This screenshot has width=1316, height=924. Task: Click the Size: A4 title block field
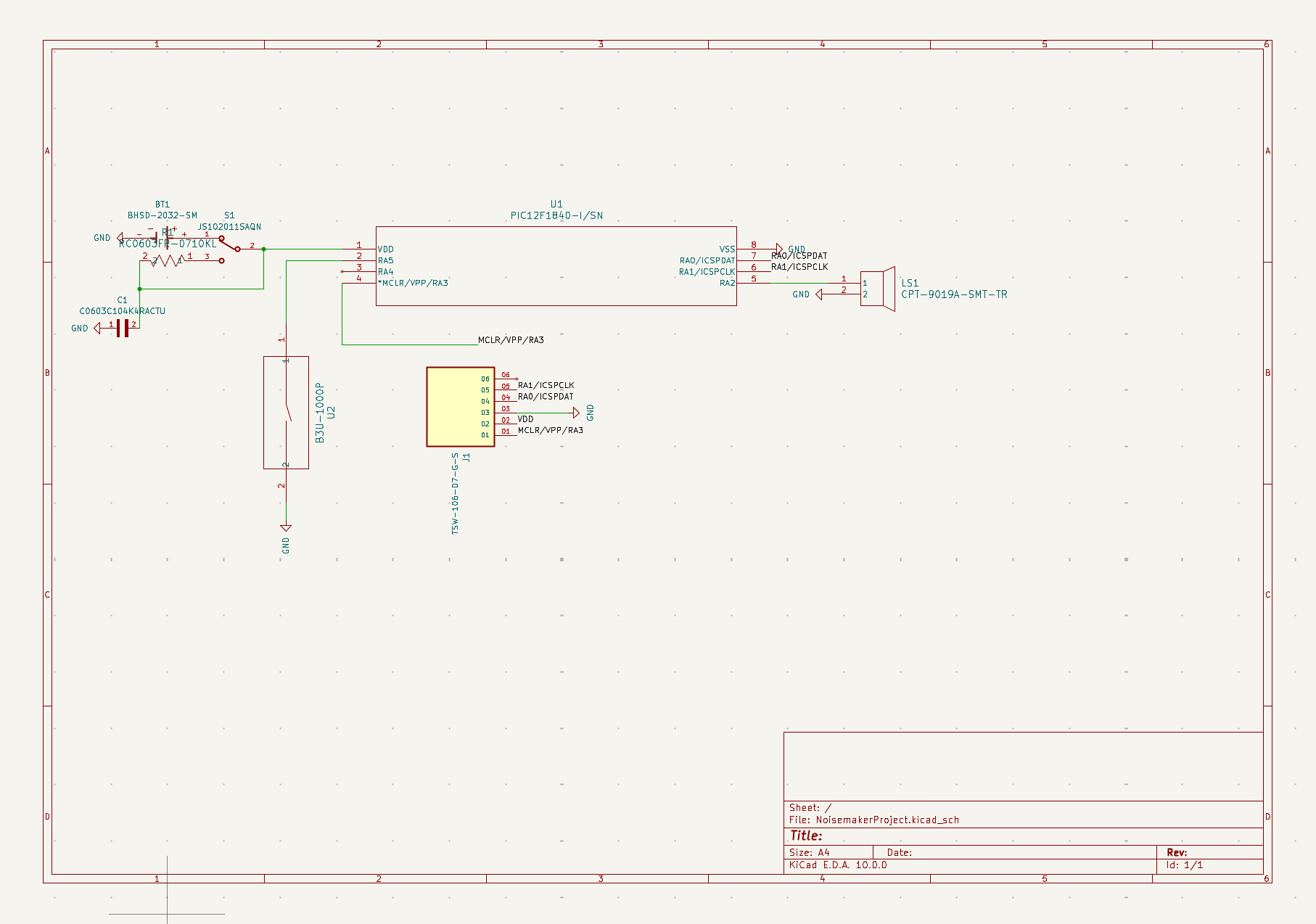810,853
